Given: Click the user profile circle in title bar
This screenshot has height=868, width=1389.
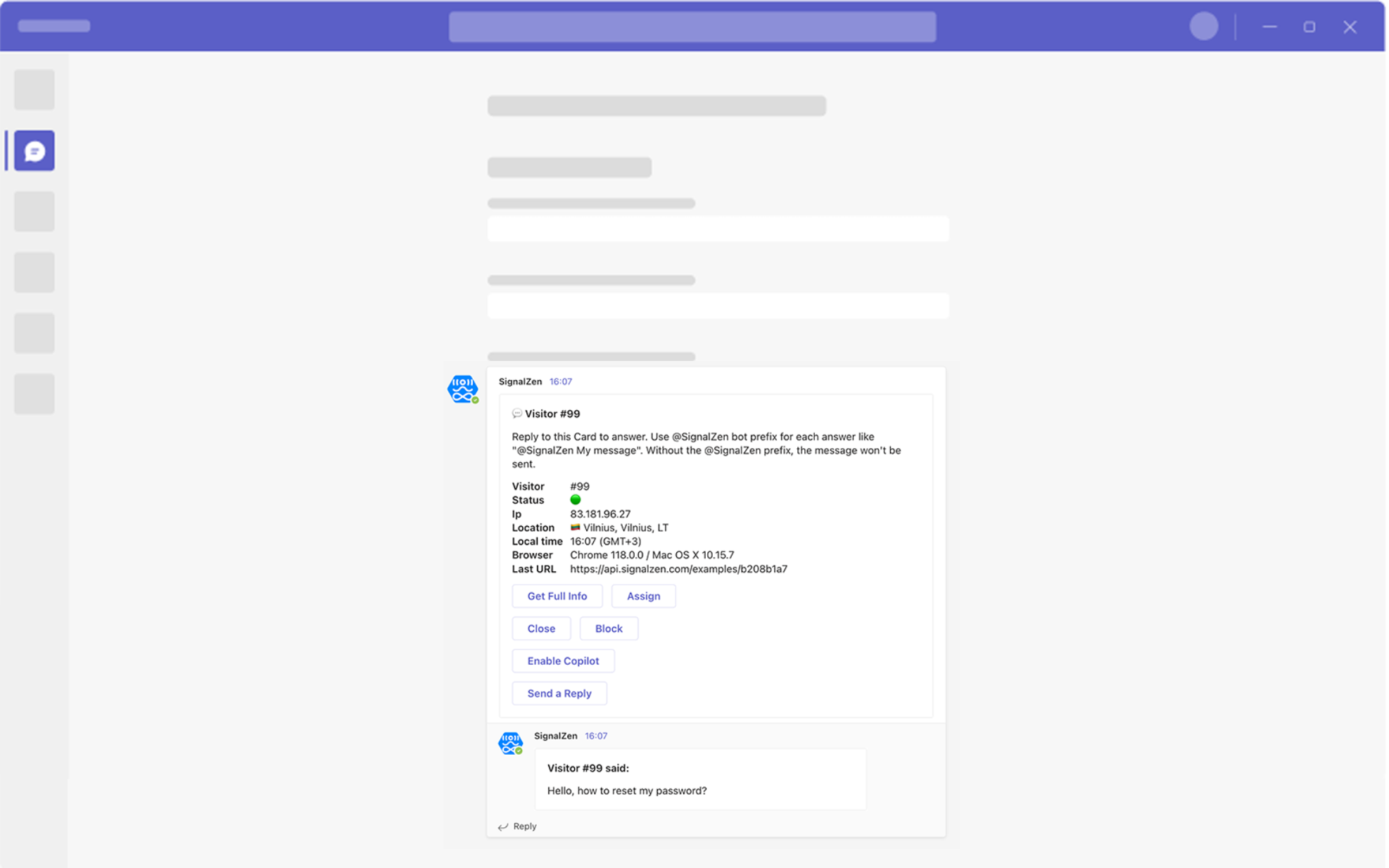Looking at the screenshot, I should pos(1204,27).
